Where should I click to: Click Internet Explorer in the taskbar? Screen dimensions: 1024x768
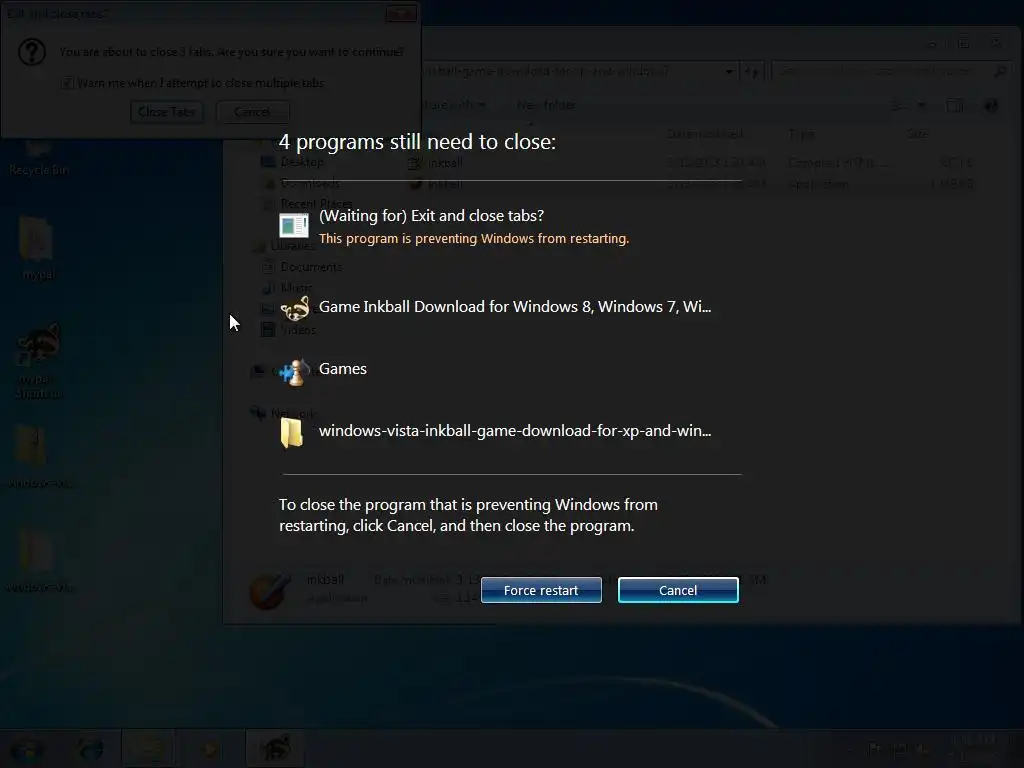coord(89,749)
